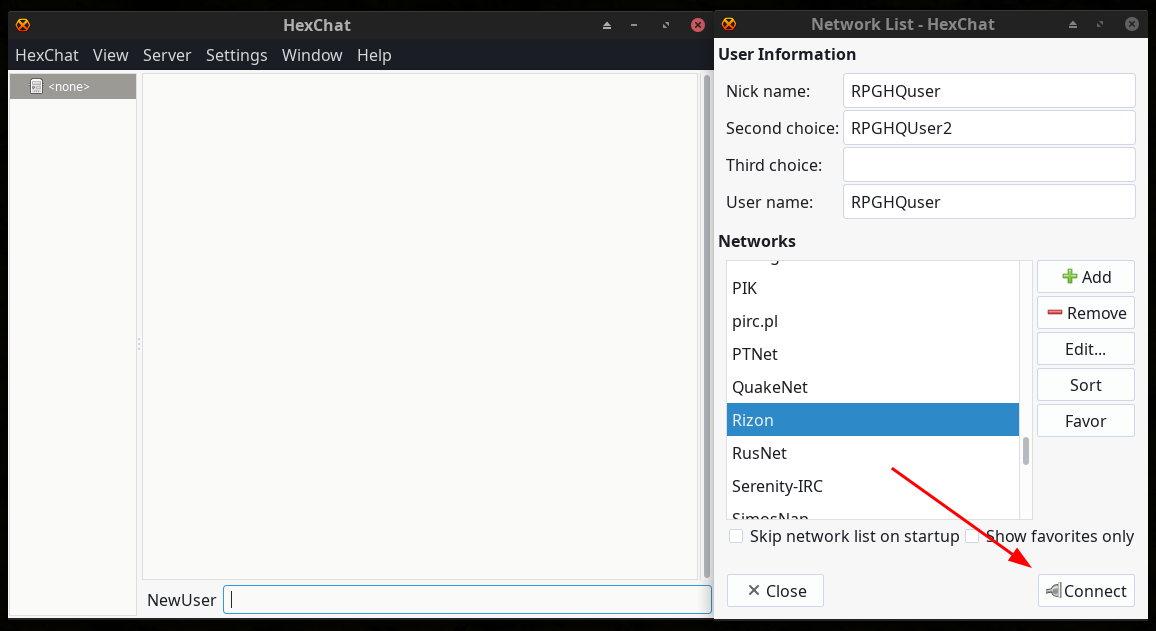
Task: Click the empty Third choice field
Action: [989, 164]
